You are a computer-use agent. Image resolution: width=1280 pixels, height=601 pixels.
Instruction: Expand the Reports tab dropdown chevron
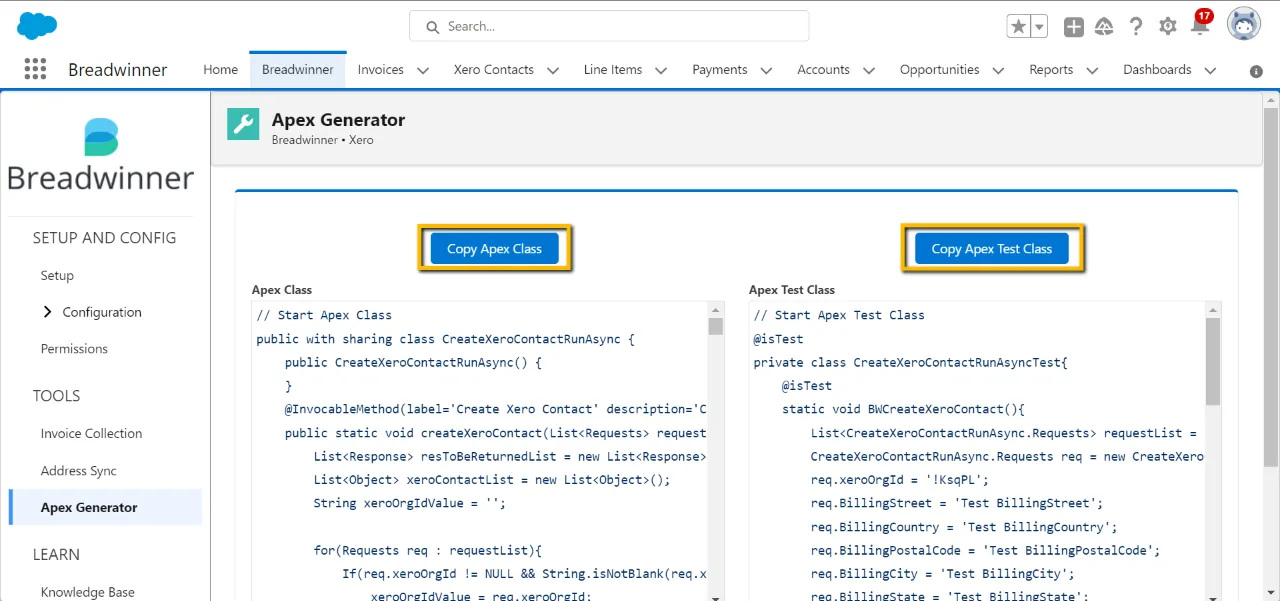point(1092,70)
